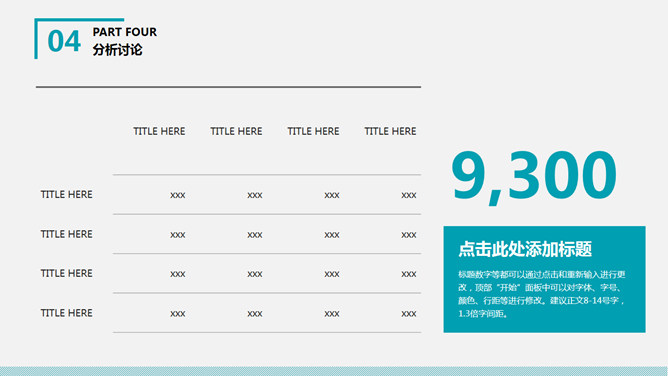
Task: Select the third column header "TITLE HERE"
Action: 313,131
